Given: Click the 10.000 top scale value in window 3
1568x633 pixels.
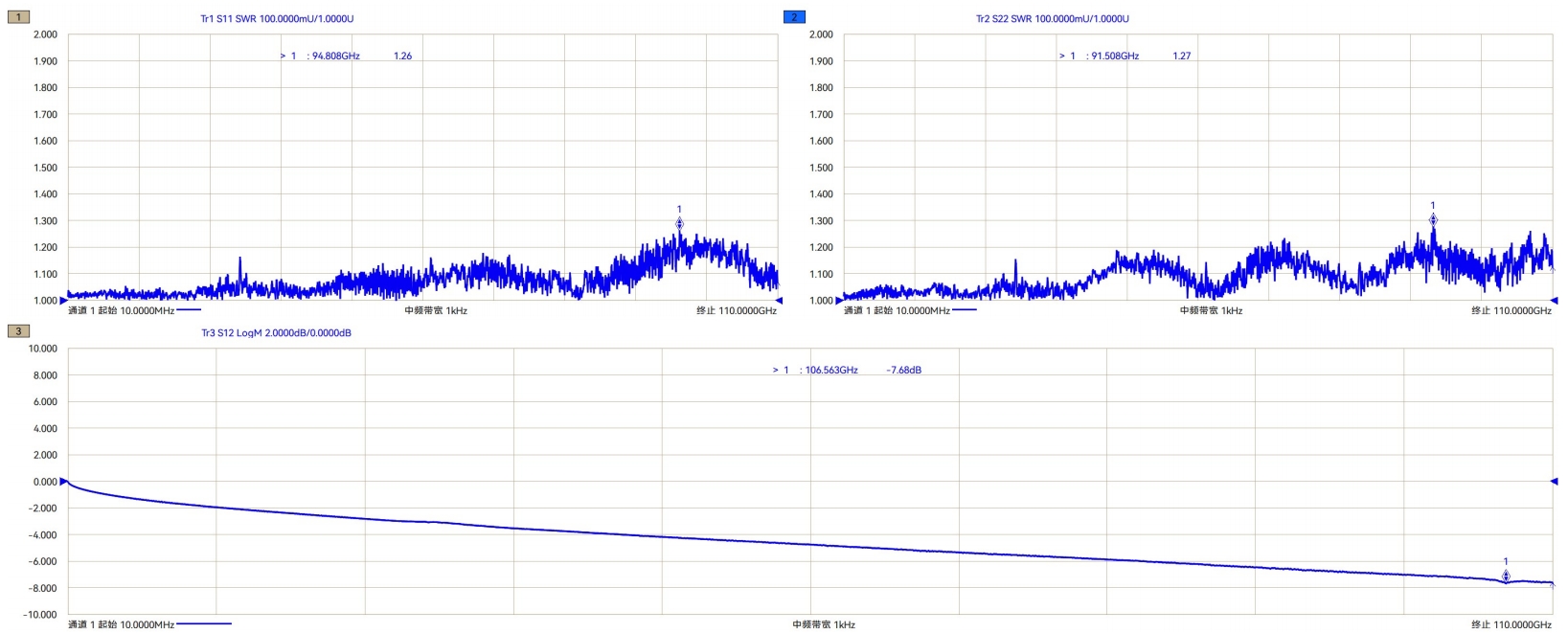Looking at the screenshot, I should [x=43, y=349].
